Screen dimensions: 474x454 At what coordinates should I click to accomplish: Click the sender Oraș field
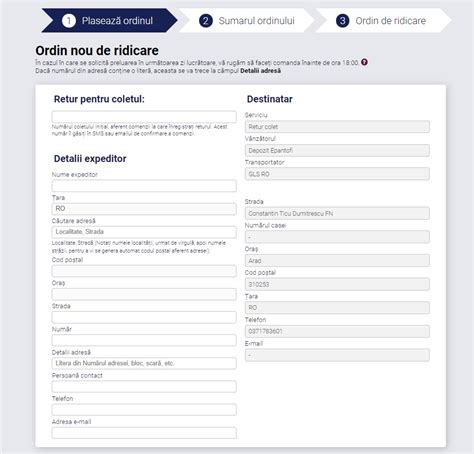pos(144,294)
